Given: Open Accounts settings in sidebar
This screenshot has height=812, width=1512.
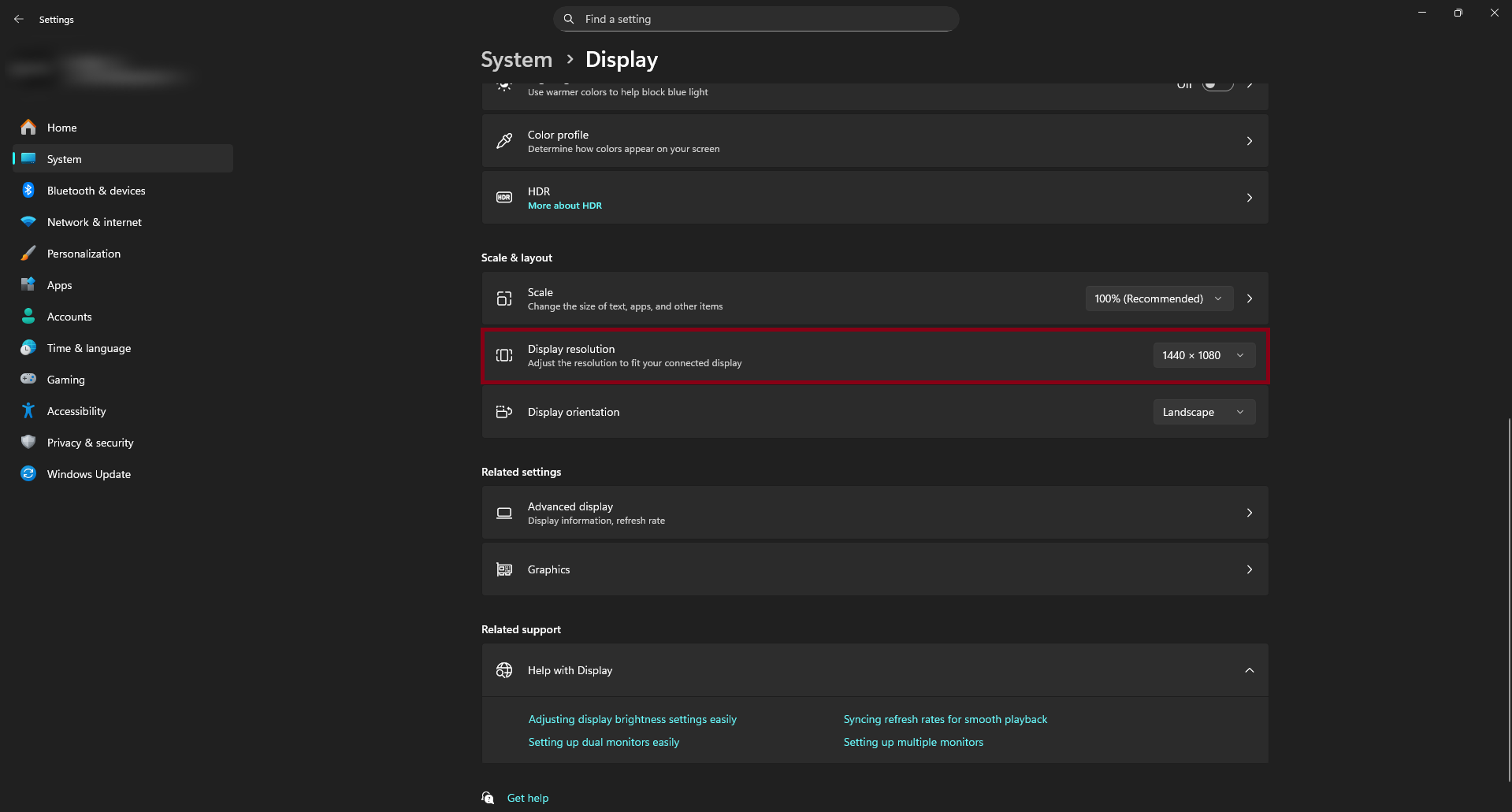Looking at the screenshot, I should pyautogui.click(x=69, y=317).
